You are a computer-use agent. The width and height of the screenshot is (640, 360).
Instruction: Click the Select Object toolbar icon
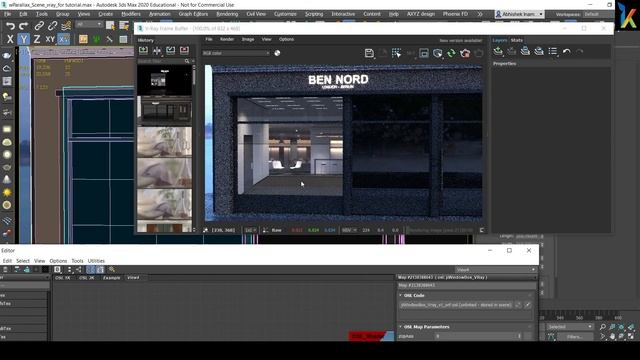click(x=110, y=26)
